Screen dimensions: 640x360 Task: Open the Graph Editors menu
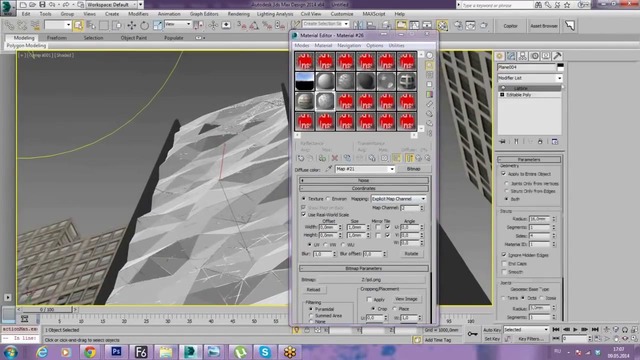204,14
